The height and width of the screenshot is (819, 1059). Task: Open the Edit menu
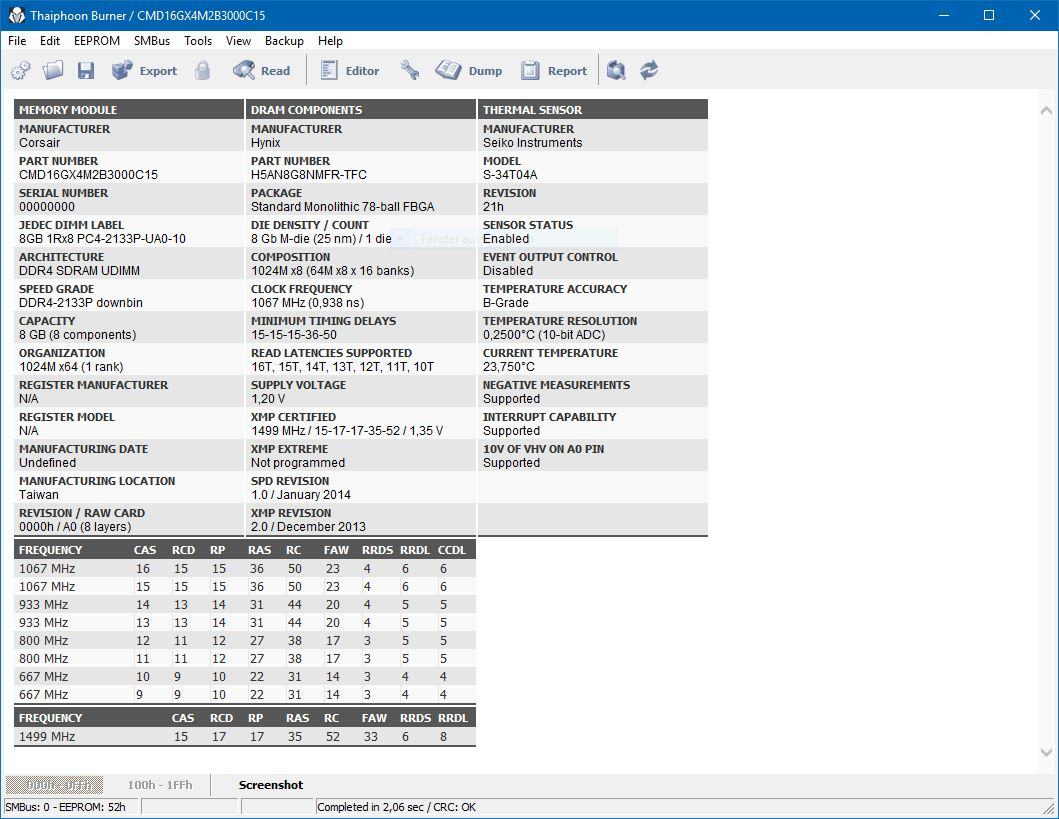click(50, 41)
